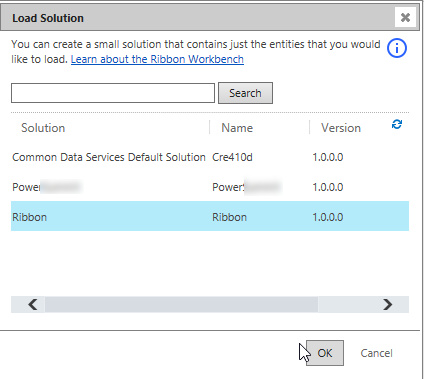Sort by Name column header
The height and width of the screenshot is (379, 424).
(x=237, y=128)
